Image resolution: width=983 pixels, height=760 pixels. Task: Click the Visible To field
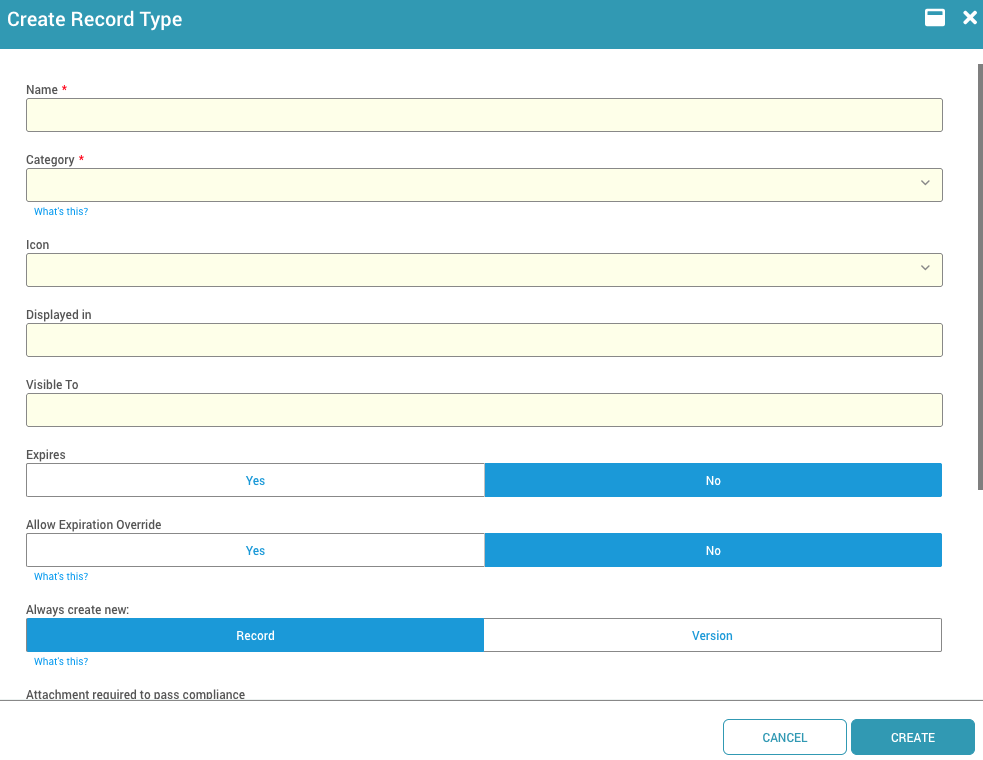pos(484,410)
